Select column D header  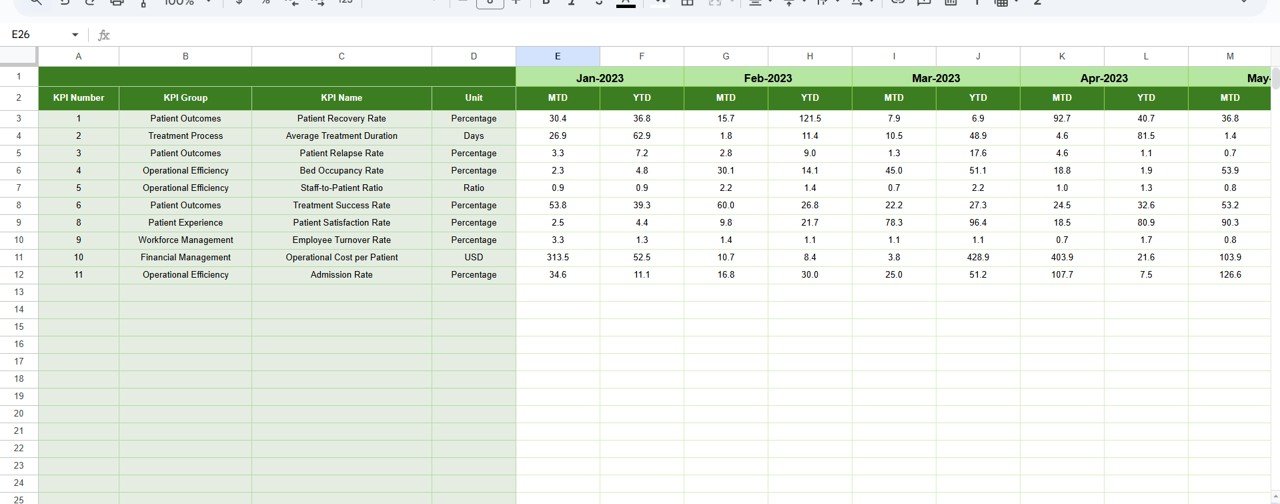474,57
